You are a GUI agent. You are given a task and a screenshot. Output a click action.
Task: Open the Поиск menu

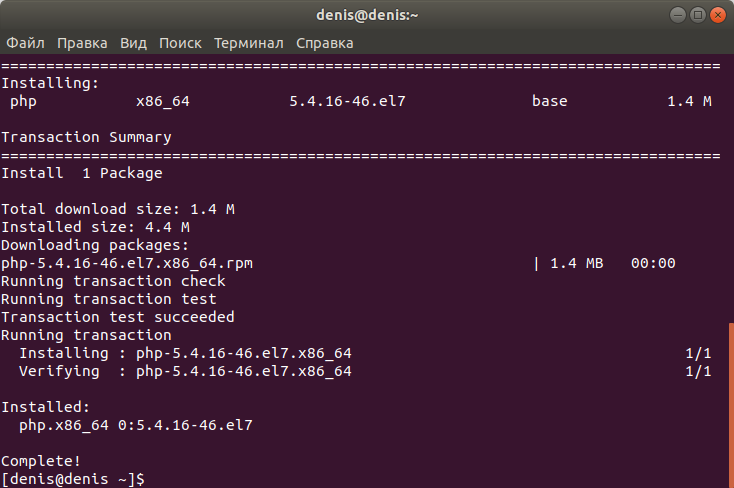180,43
